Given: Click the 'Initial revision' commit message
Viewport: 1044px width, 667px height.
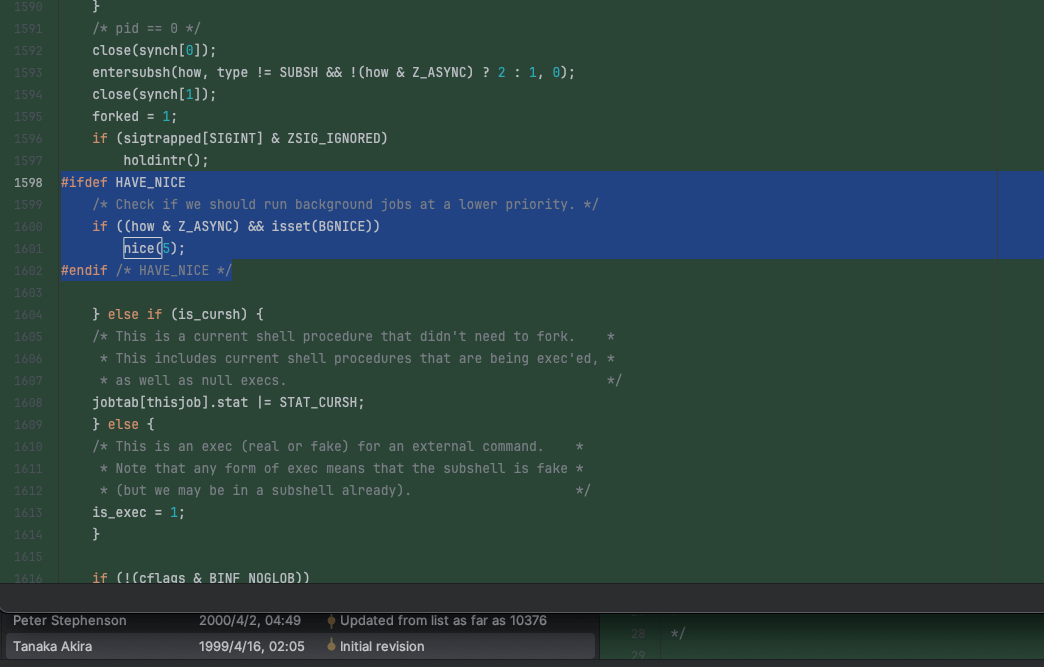Looking at the screenshot, I should [x=382, y=646].
